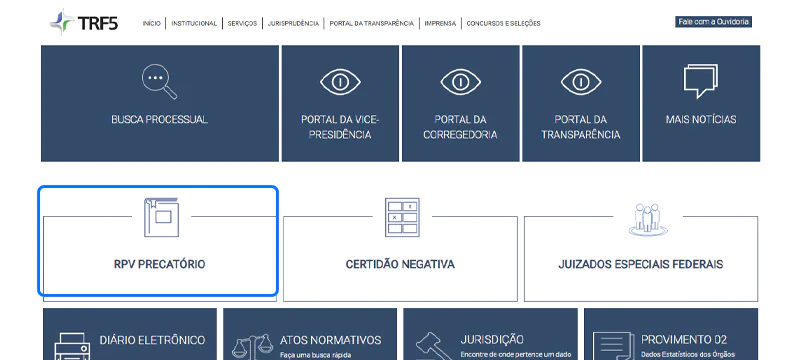Open CONCURSOS E SELEÇÕES menu
The width and height of the screenshot is (800, 360).
point(503,23)
